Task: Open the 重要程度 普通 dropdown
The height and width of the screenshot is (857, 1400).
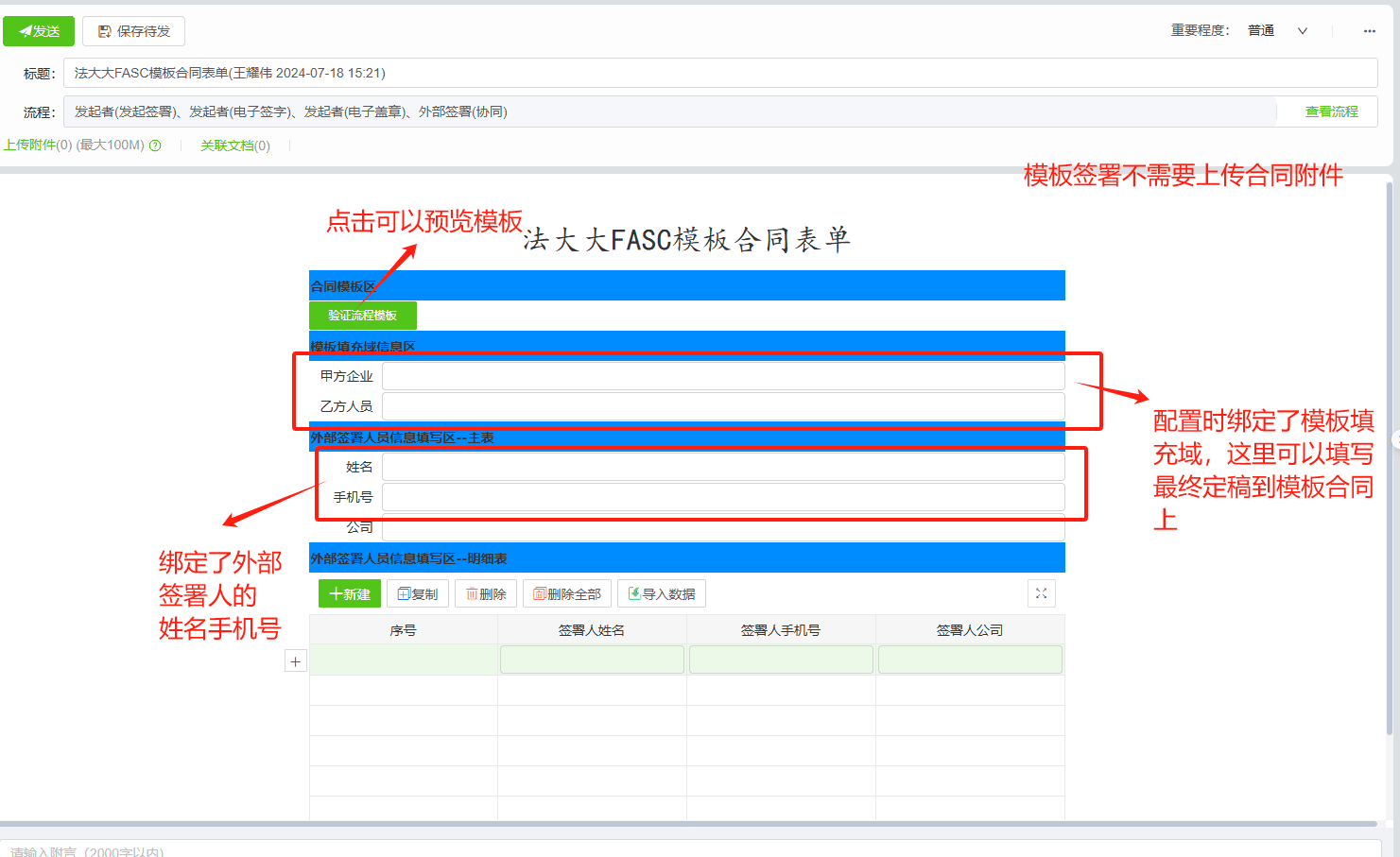Action: coord(1276,31)
